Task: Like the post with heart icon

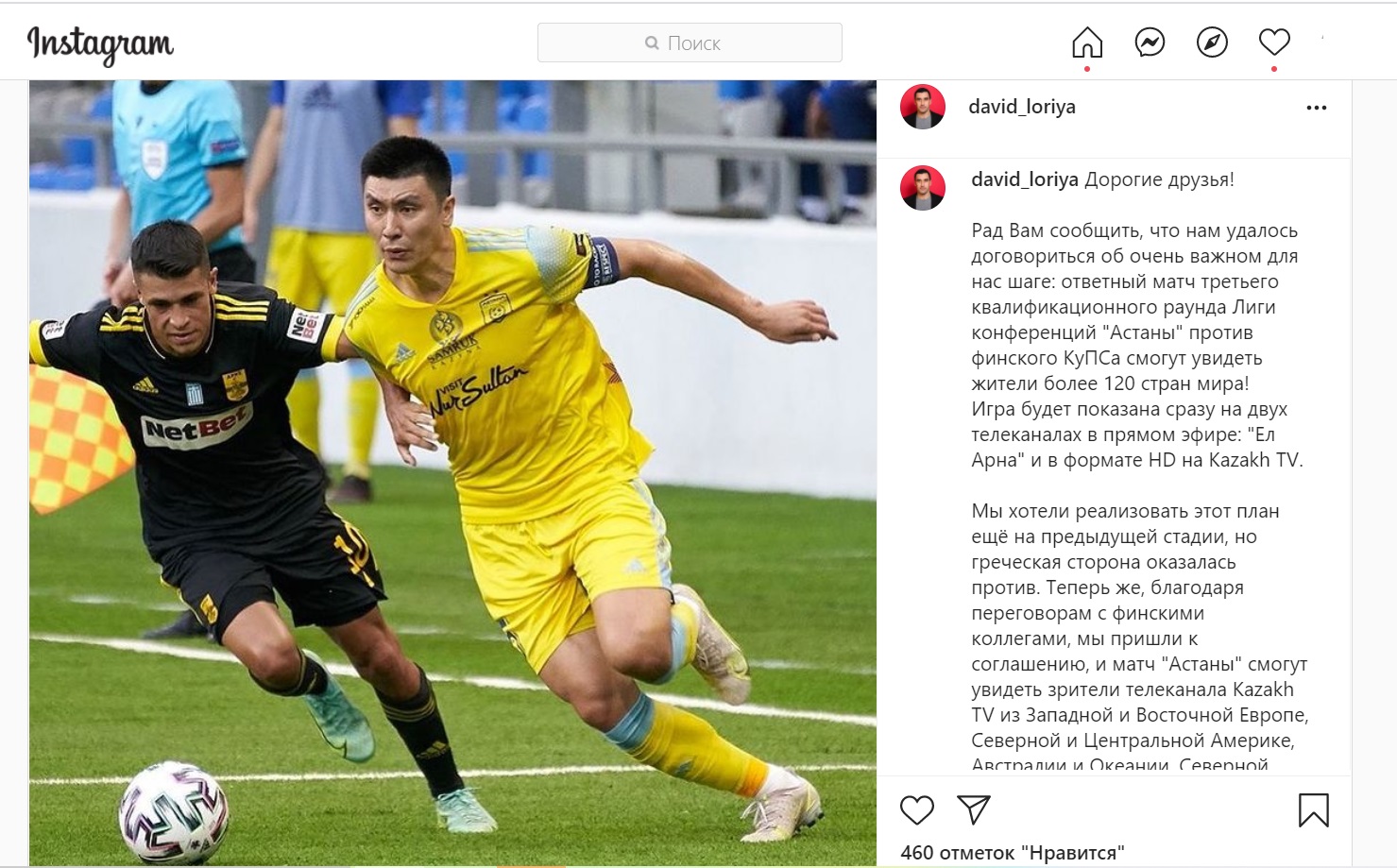Action: point(916,809)
